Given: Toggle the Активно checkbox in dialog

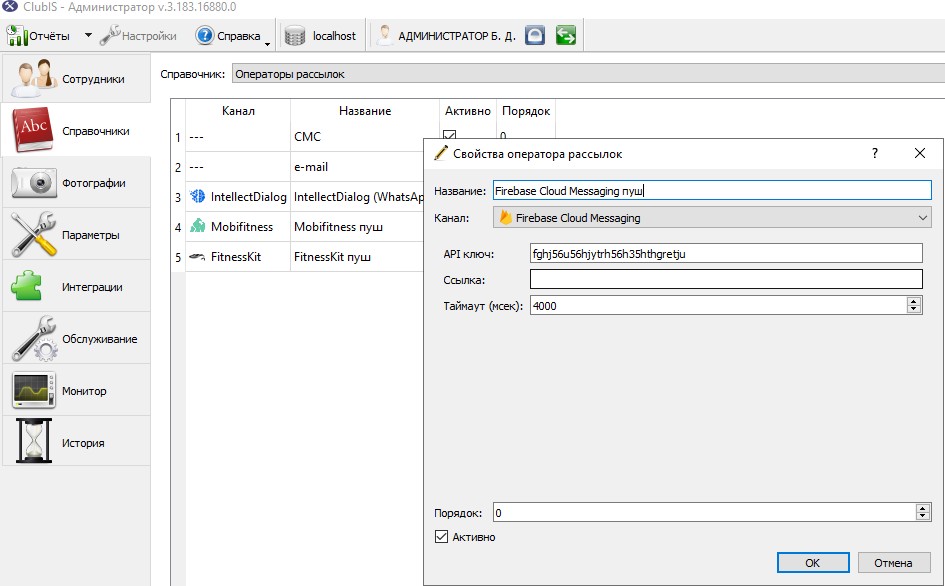Looking at the screenshot, I should click(441, 537).
